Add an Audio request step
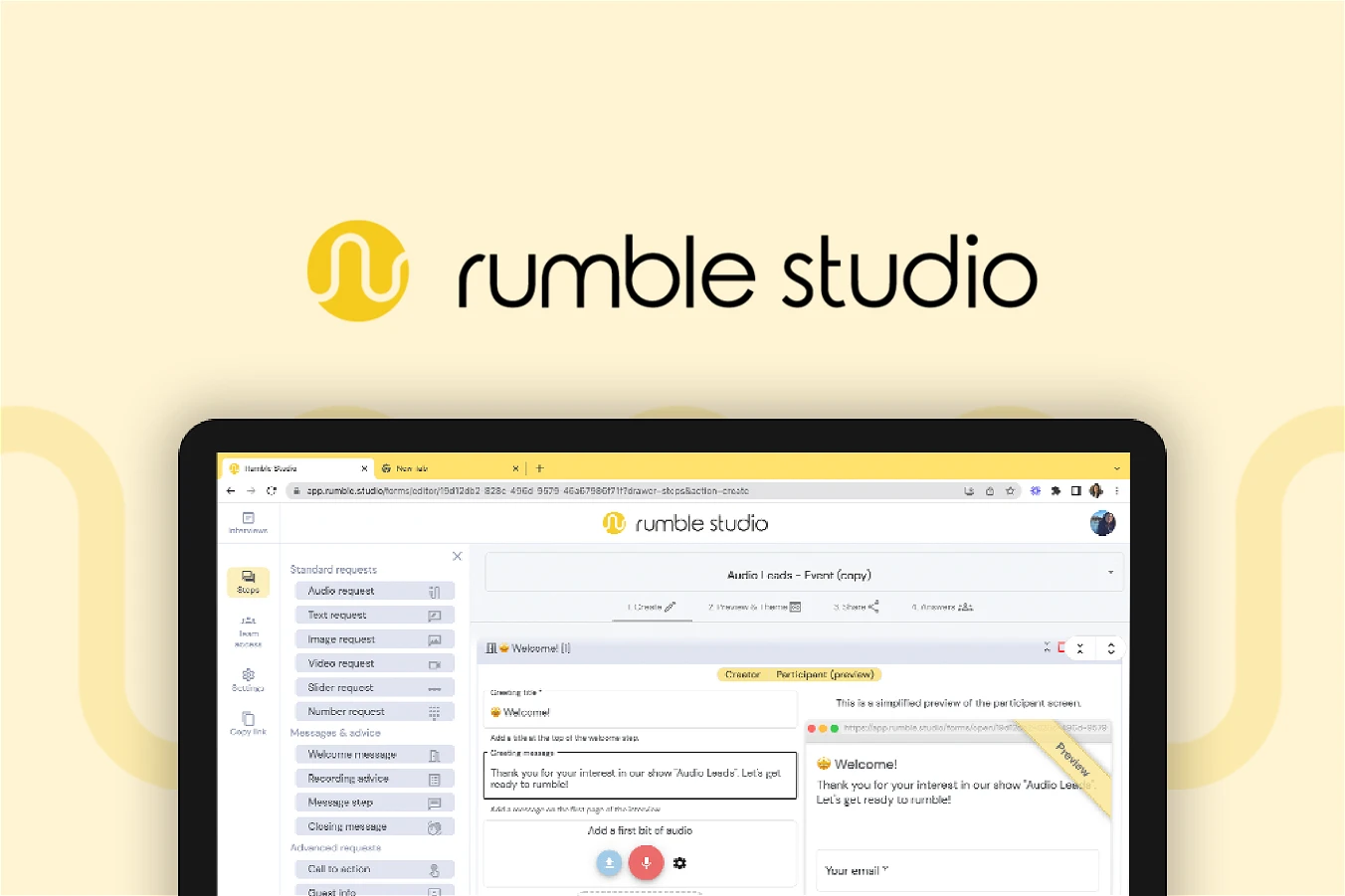This screenshot has height=896, width=1345. point(374,591)
